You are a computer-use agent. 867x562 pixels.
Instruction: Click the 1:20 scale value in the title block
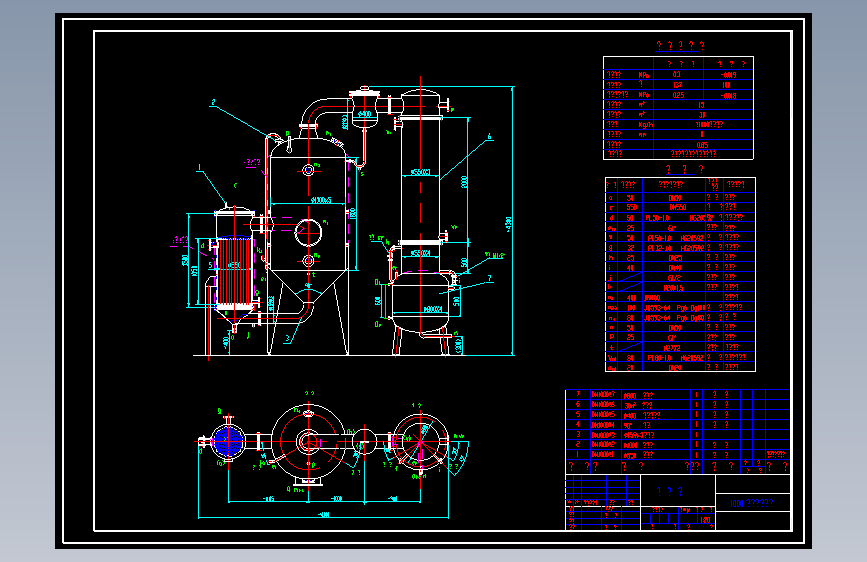[x=705, y=520]
